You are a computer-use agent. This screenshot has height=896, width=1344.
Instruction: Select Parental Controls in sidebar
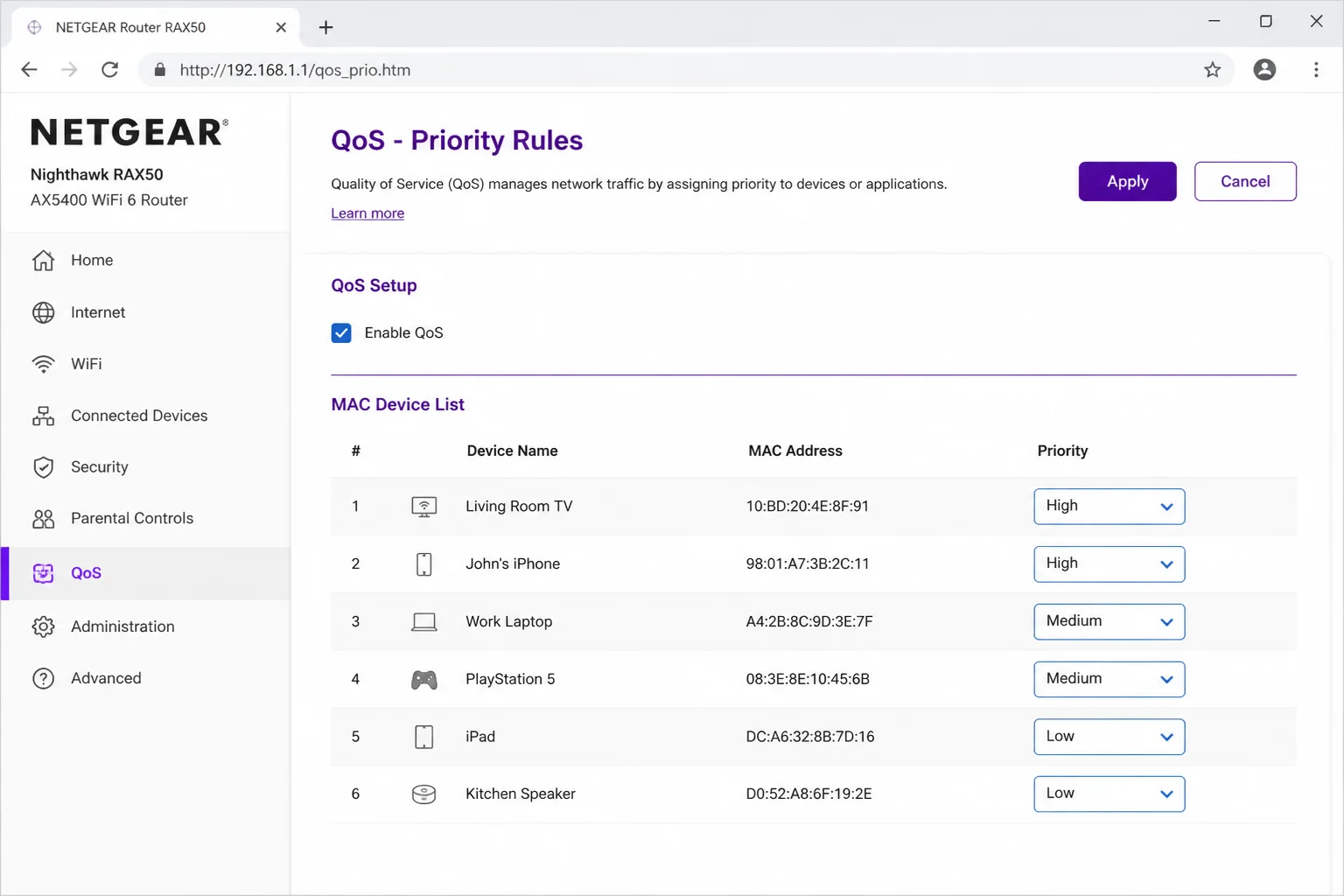tap(145, 519)
